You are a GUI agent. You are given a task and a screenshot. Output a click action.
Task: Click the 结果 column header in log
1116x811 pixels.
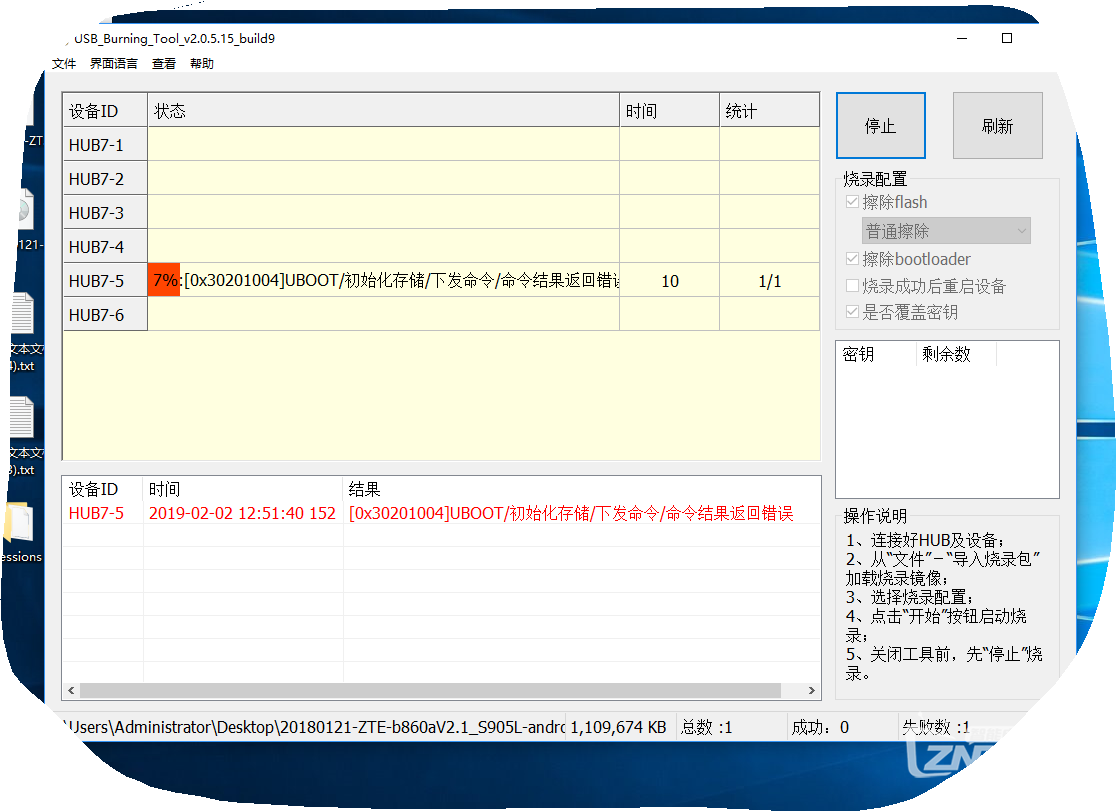coord(581,489)
